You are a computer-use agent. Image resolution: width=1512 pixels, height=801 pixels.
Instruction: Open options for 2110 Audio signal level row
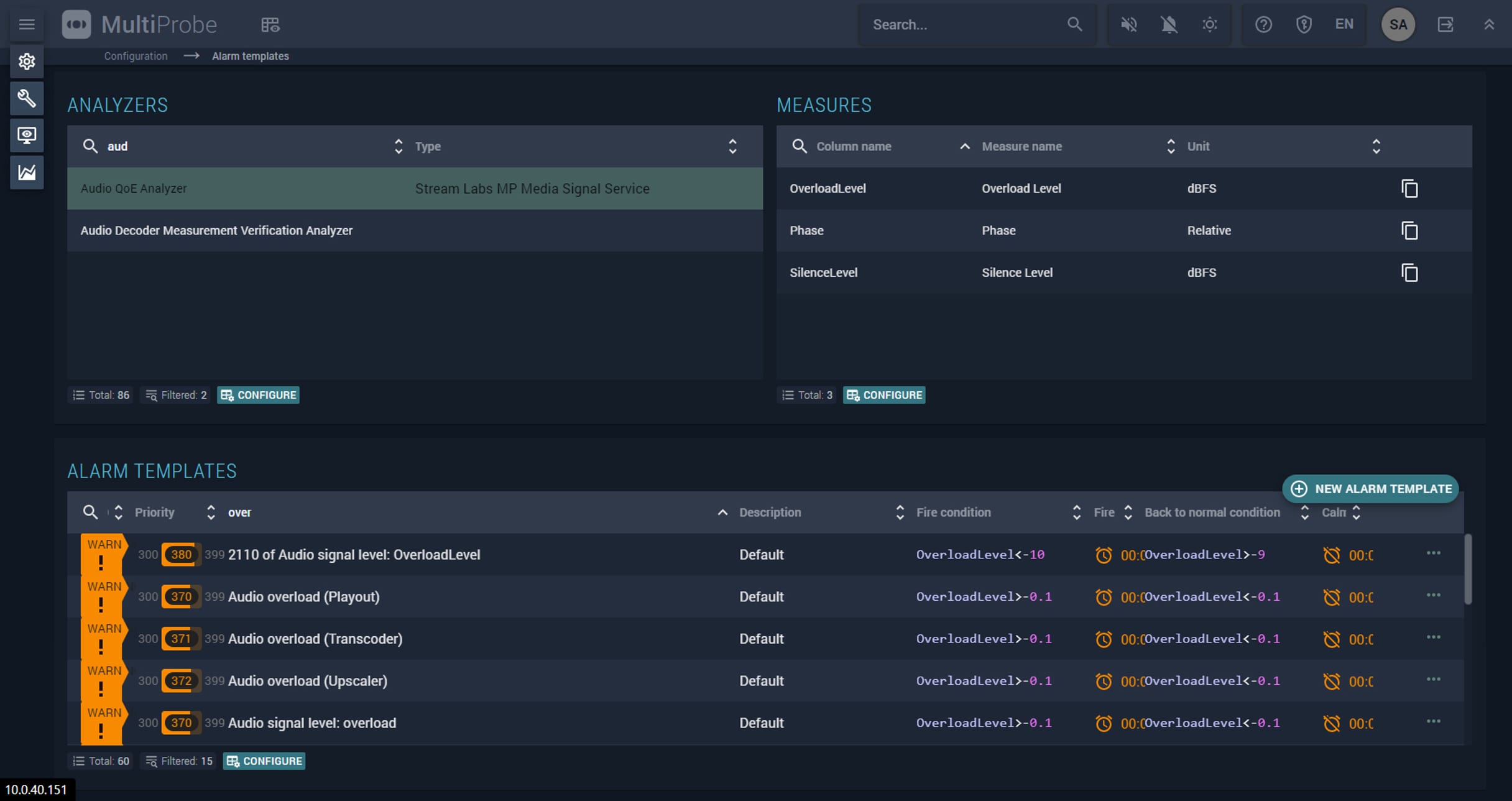coord(1433,553)
